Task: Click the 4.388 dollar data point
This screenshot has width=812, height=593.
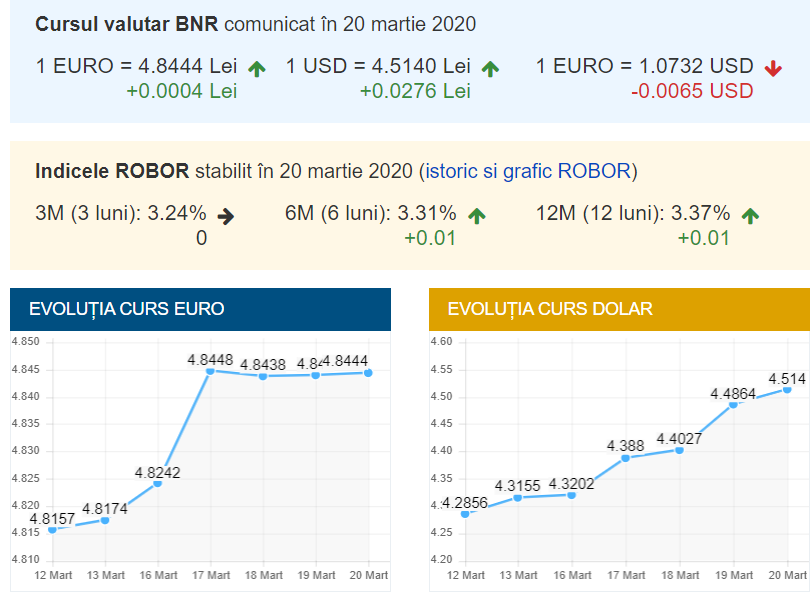Action: (625, 458)
